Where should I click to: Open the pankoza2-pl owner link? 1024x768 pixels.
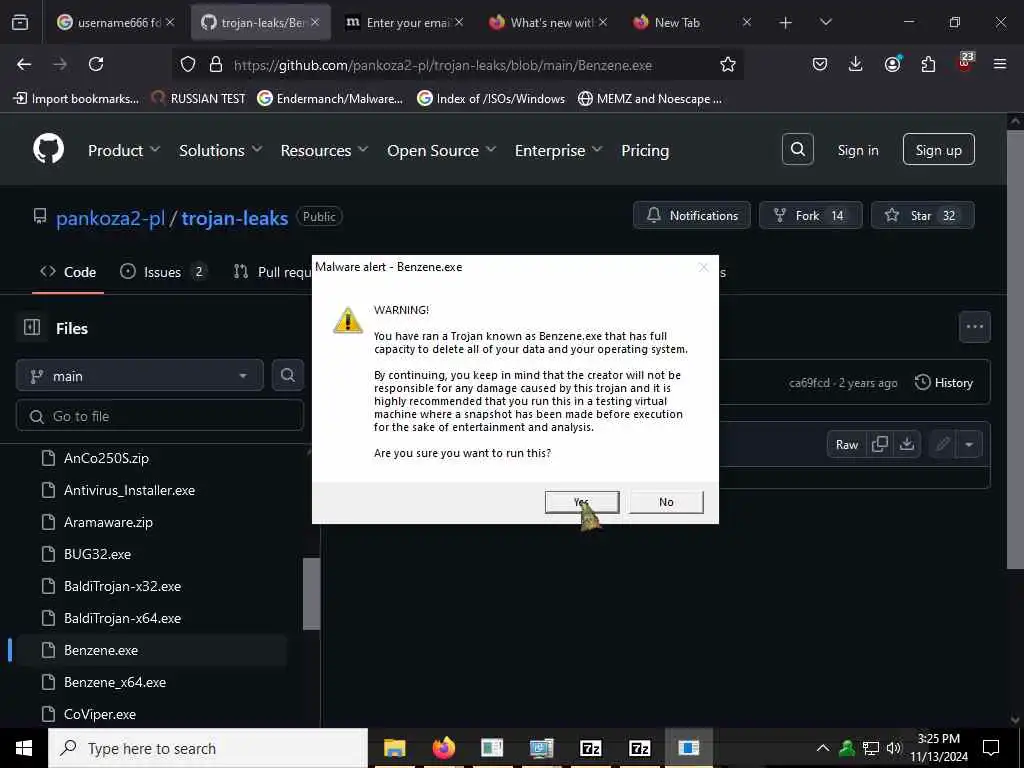(x=110, y=218)
